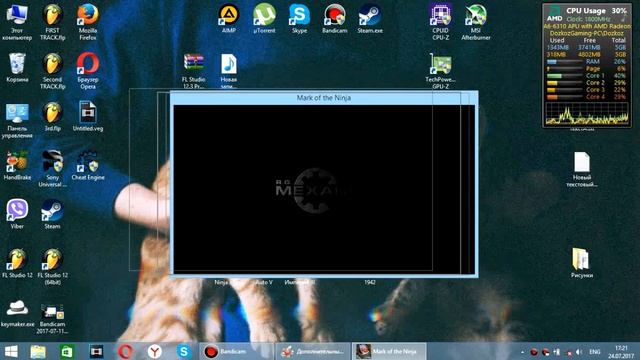The image size is (640, 360).
Task: Switch to 'Дополнительные' taskbar window
Action: click(313, 351)
